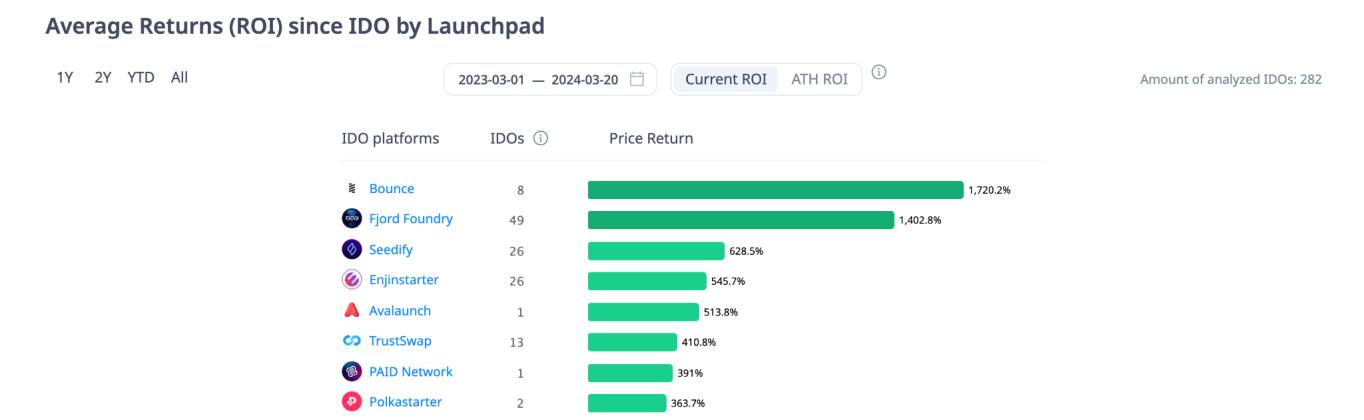The width and height of the screenshot is (1364, 420).
Task: Select the 1Y time range
Action: [x=63, y=77]
